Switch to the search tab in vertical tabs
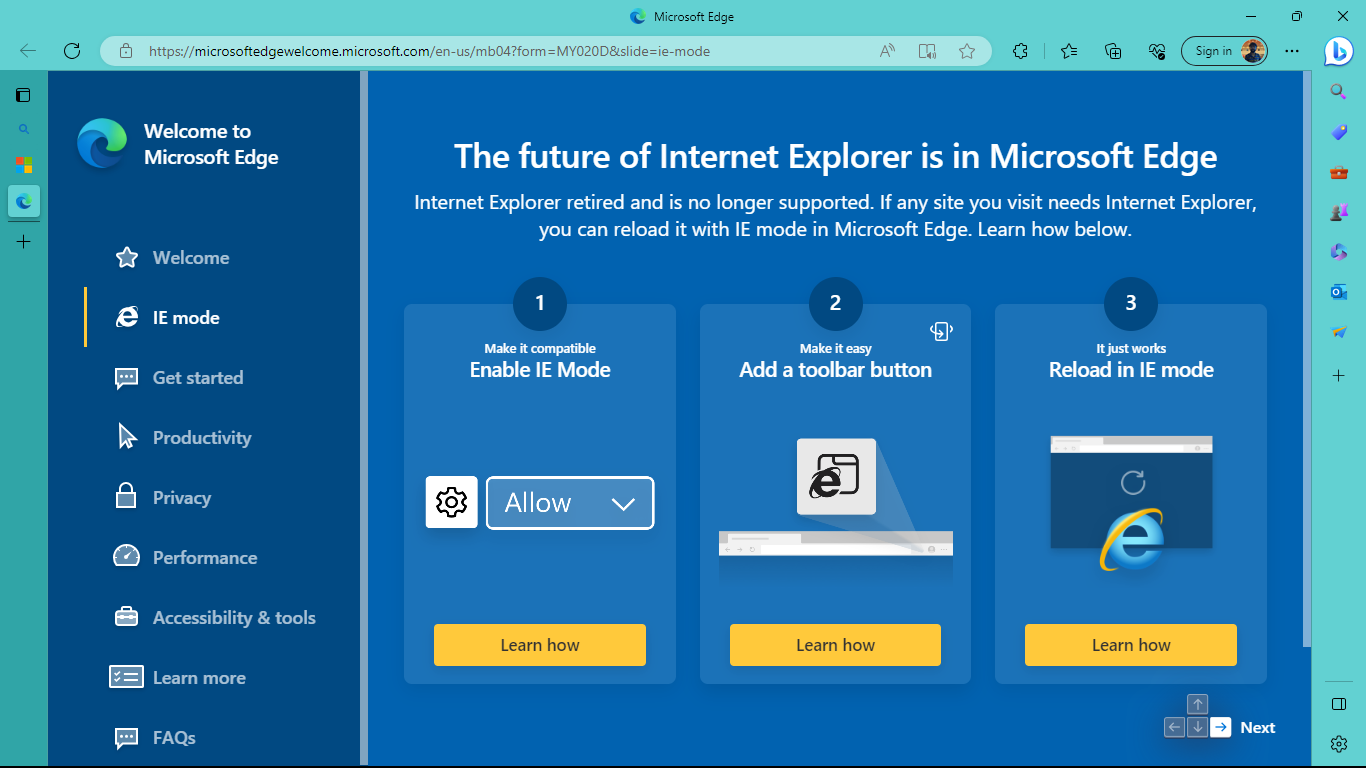 coord(24,129)
